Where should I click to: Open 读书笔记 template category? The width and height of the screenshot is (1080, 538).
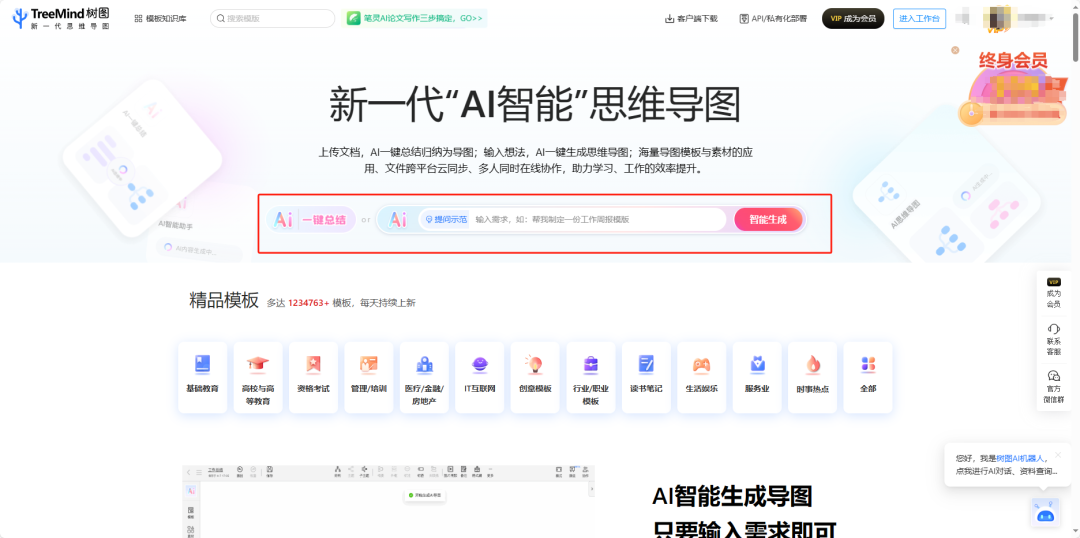coord(646,377)
